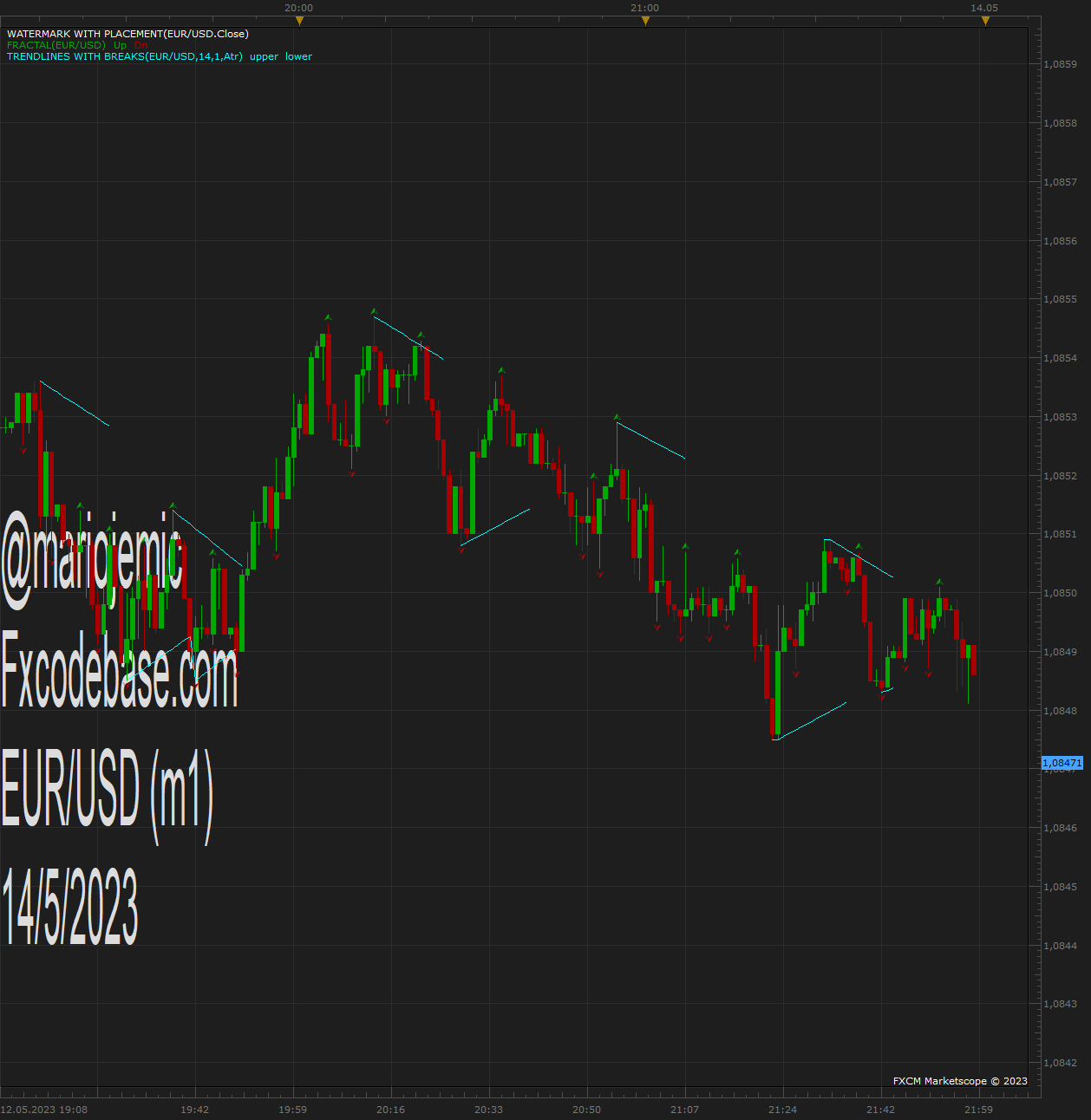Click the 20:50 time axis label
1091x1120 pixels.
(x=587, y=1110)
